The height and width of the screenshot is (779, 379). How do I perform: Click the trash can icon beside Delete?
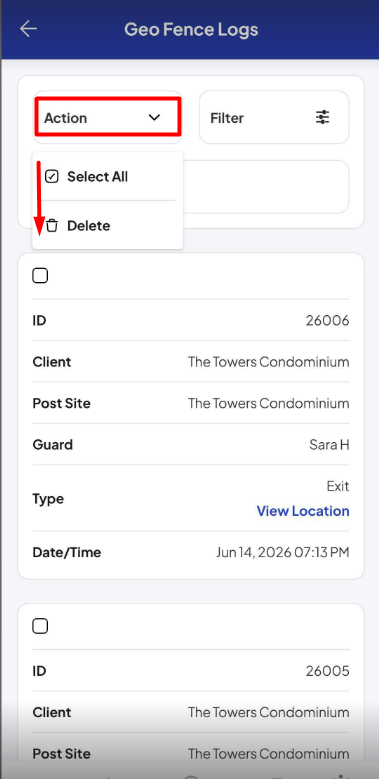coord(52,226)
